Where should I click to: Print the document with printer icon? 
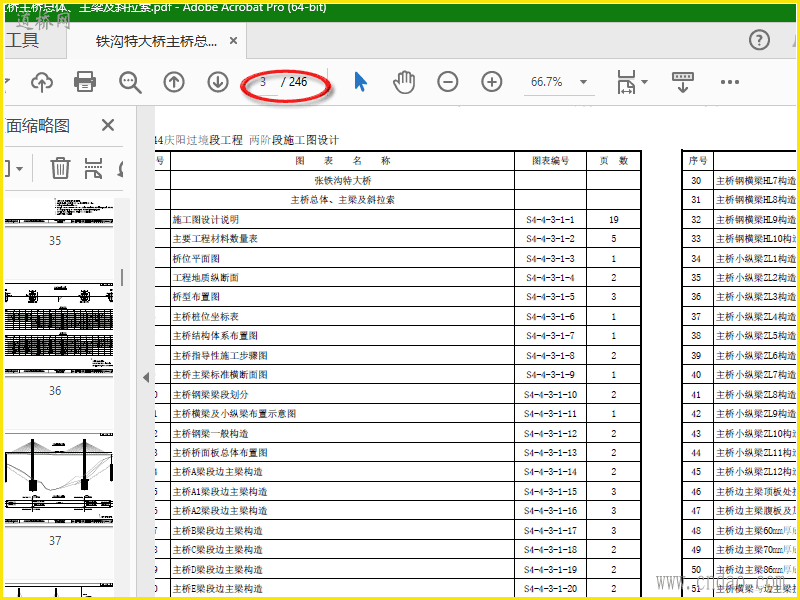point(85,82)
